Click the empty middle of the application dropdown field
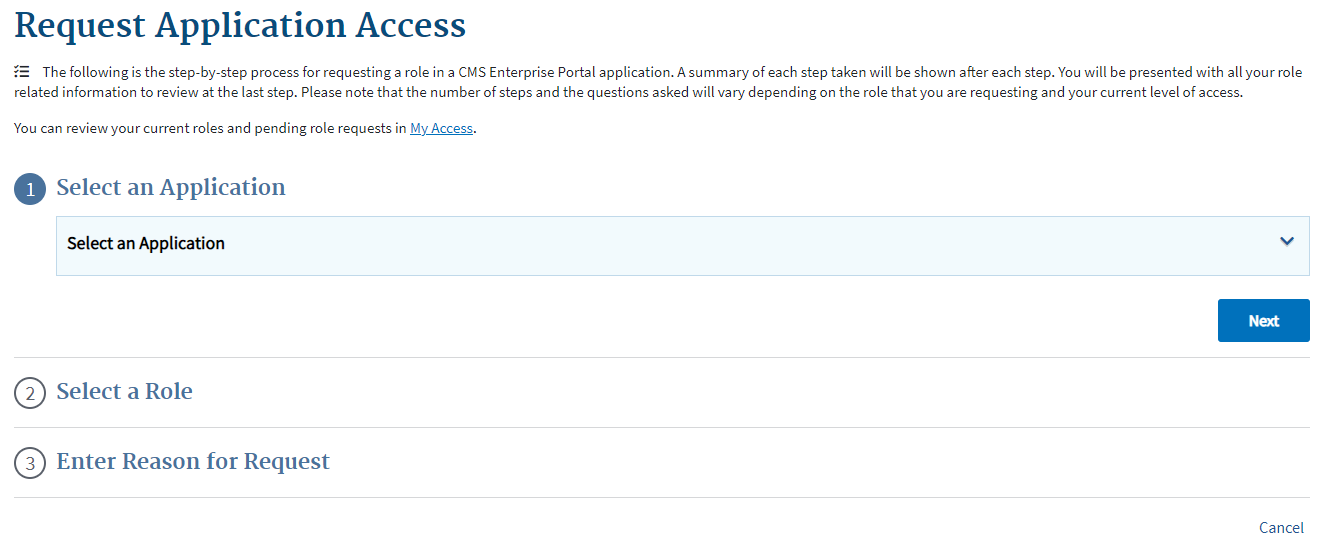Image resolution: width=1322 pixels, height=550 pixels. coord(700,245)
